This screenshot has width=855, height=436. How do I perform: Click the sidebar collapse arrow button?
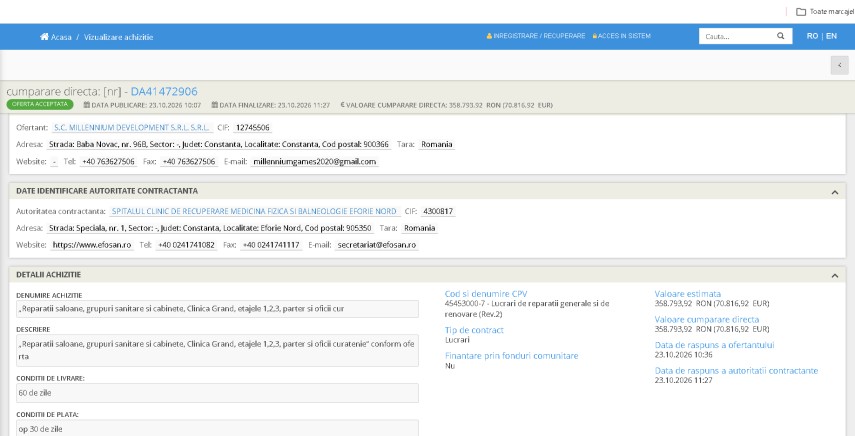point(840,65)
